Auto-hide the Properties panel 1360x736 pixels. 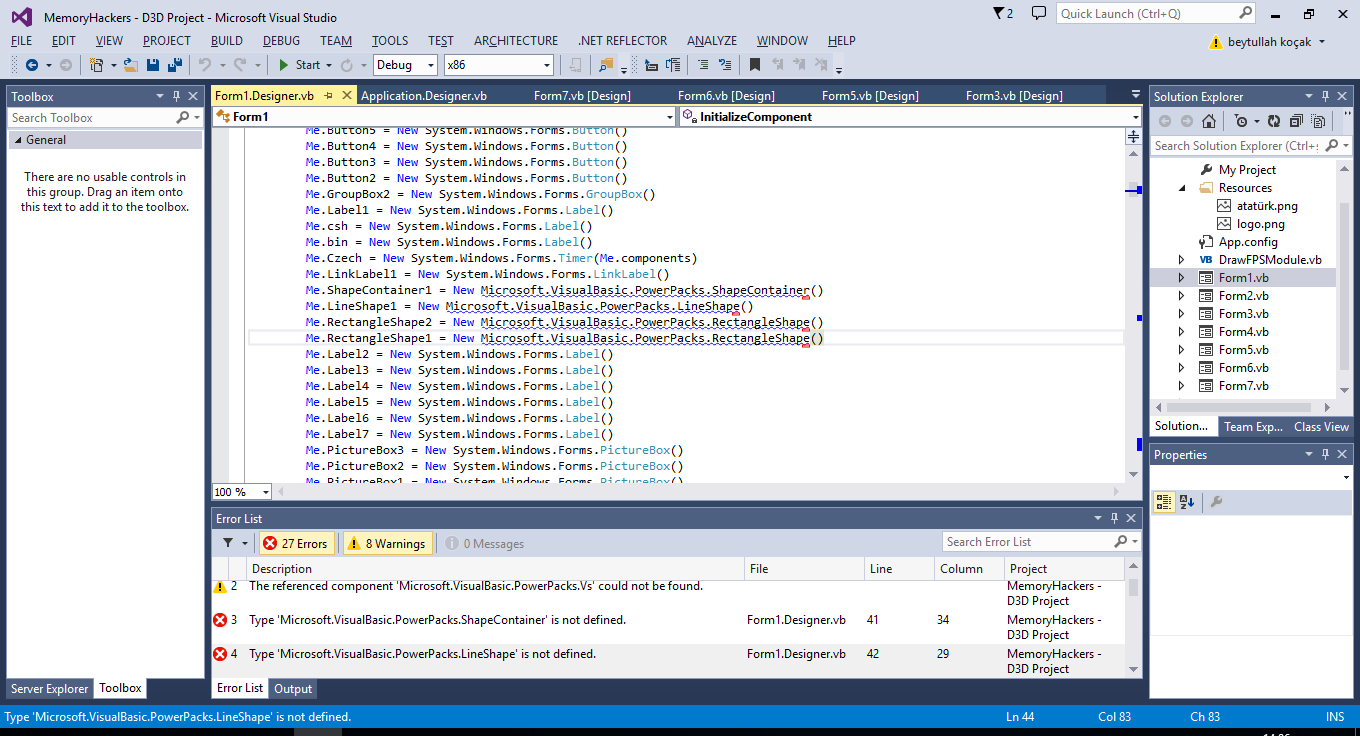[x=1325, y=454]
